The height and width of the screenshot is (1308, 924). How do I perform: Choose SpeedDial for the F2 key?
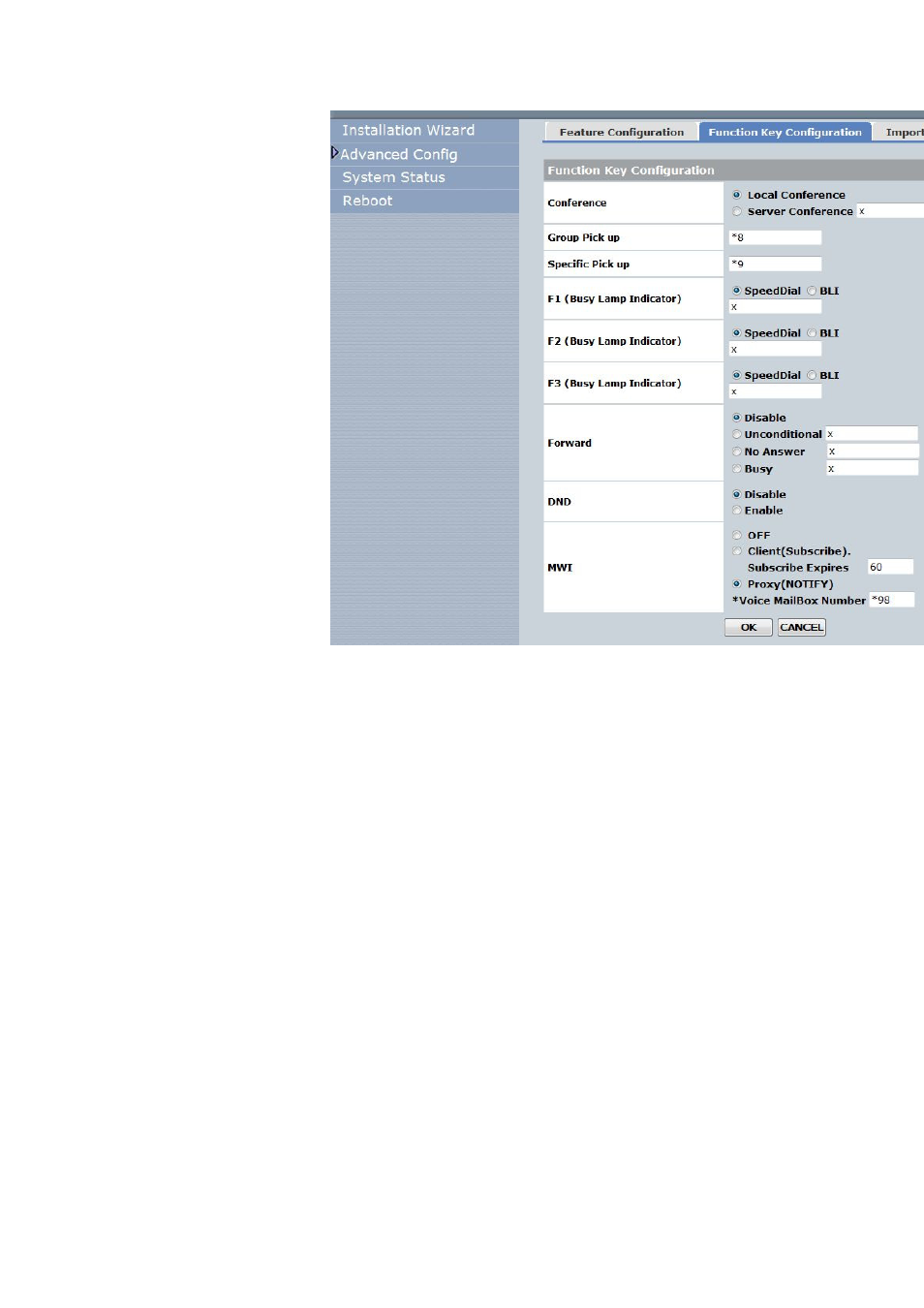736,333
